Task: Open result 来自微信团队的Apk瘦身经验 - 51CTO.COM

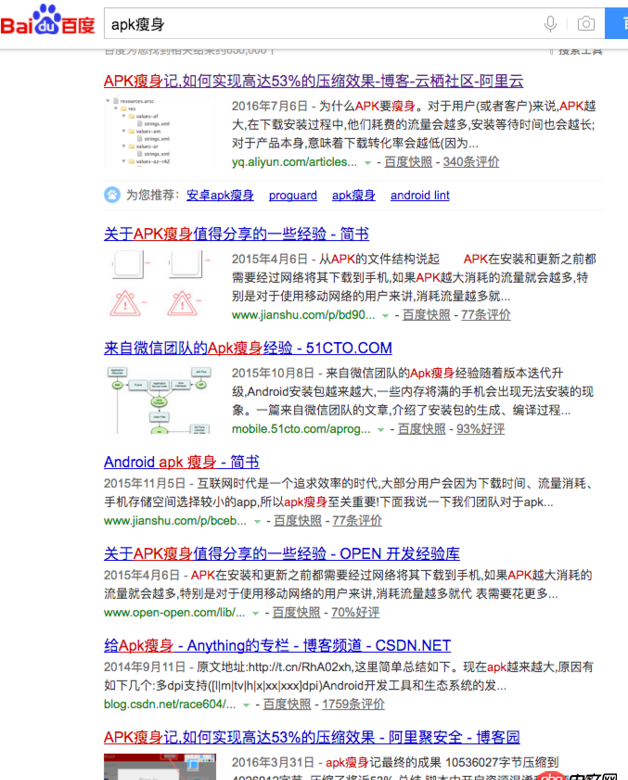Action: [x=248, y=347]
